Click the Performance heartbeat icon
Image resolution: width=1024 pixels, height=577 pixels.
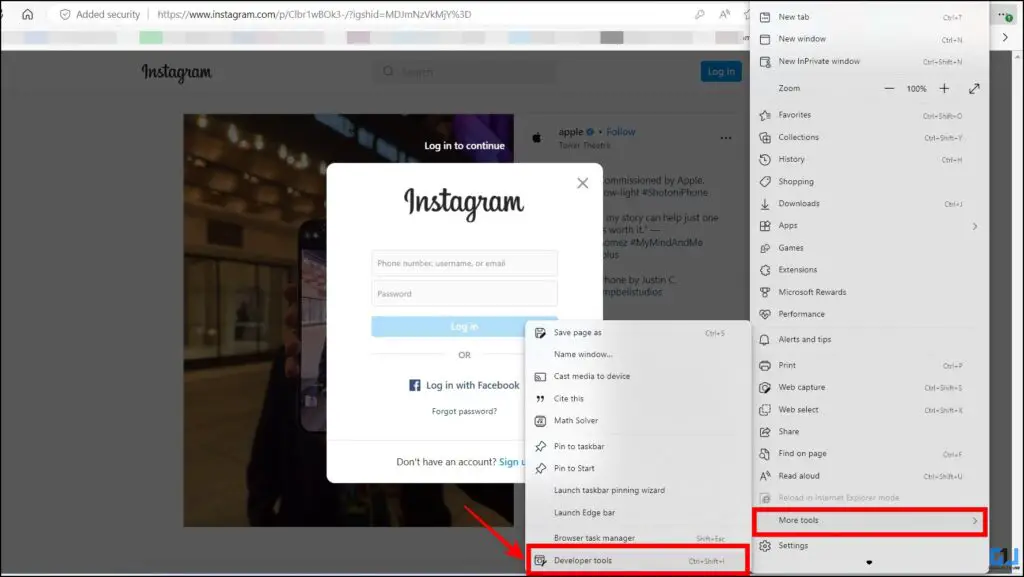coord(765,314)
